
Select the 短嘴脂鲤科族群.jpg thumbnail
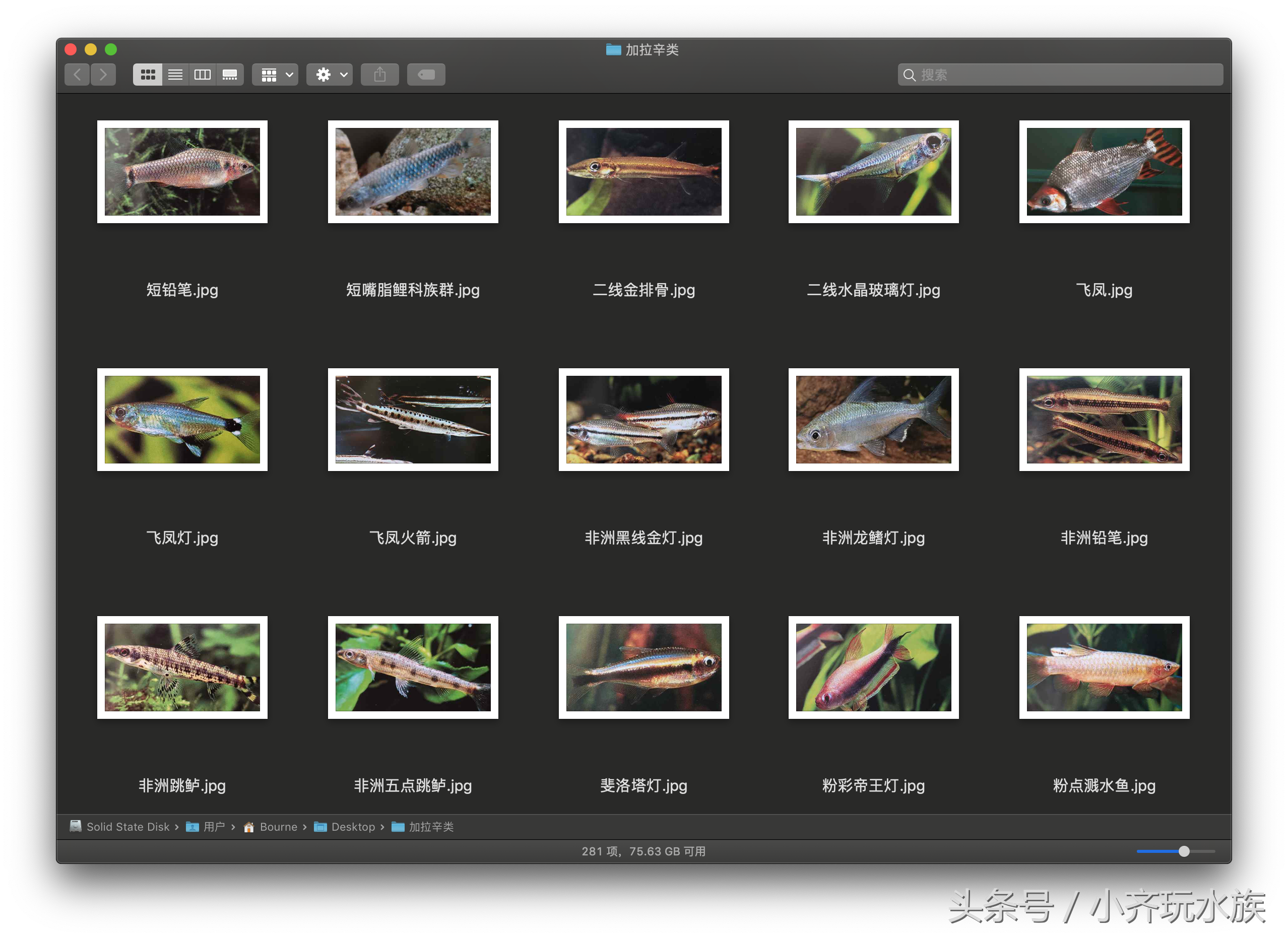tap(413, 171)
